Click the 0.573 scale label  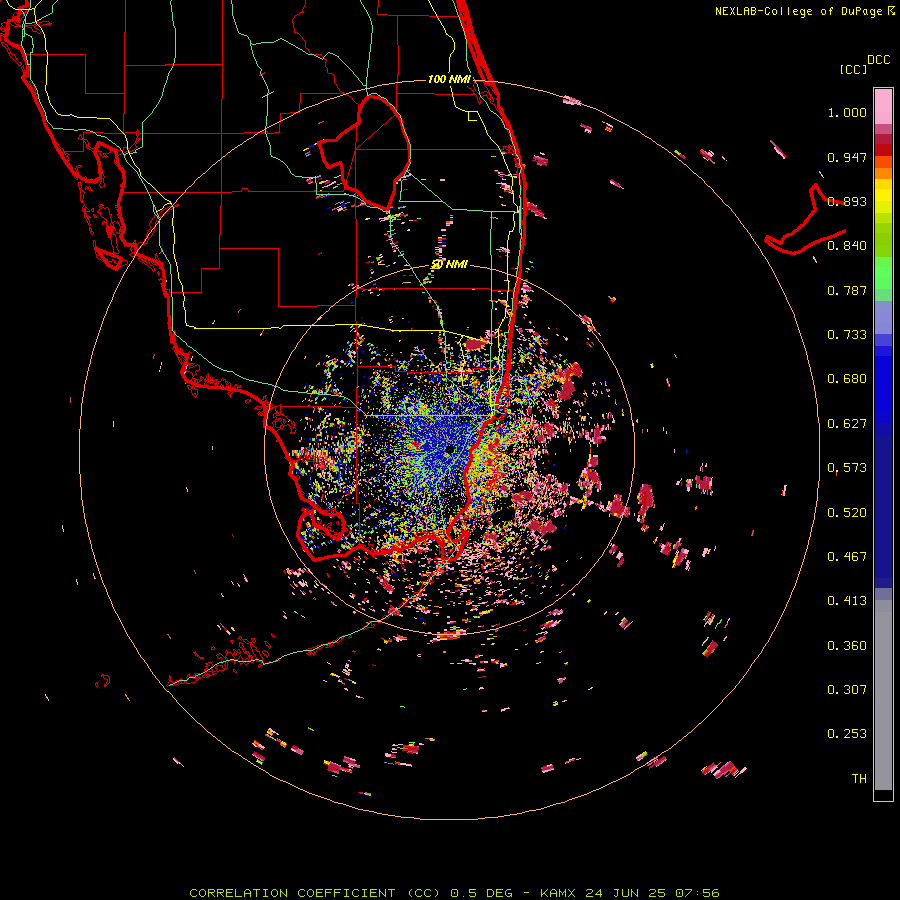click(x=847, y=468)
